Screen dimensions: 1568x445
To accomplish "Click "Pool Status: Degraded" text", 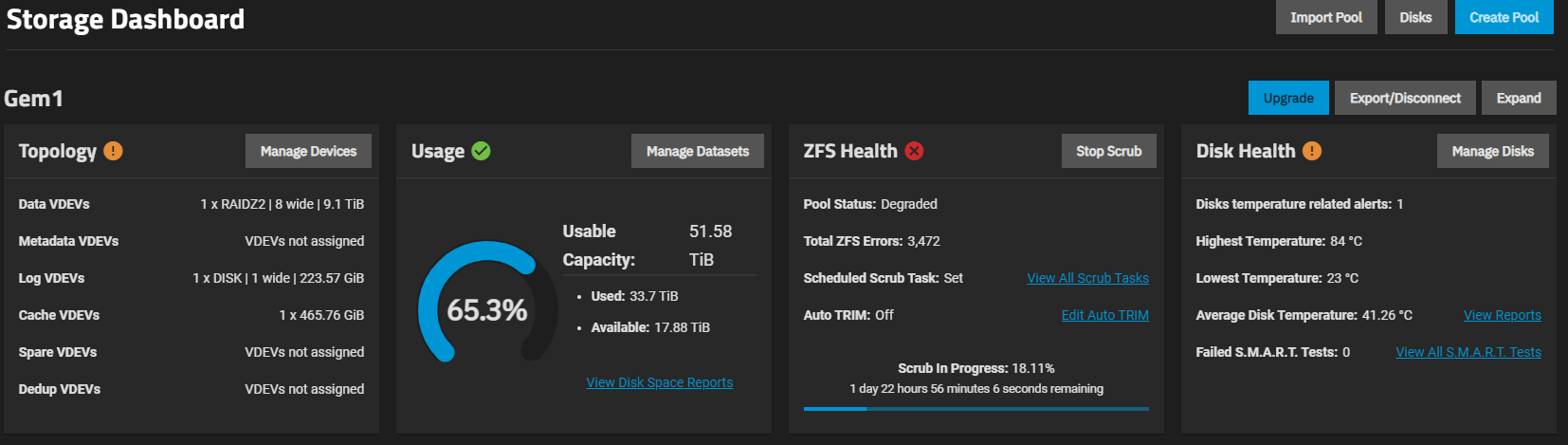I will (870, 204).
